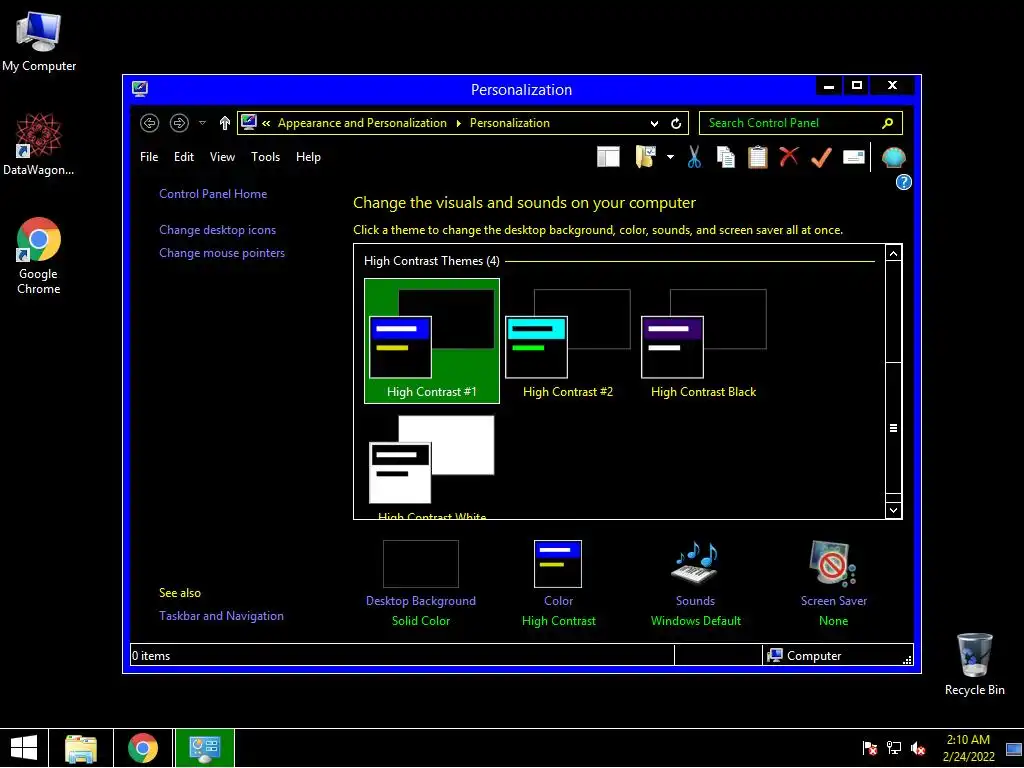Screen dimensions: 1024x768
Task: Select Google Chrome desktop shortcut
Action: coord(39,256)
